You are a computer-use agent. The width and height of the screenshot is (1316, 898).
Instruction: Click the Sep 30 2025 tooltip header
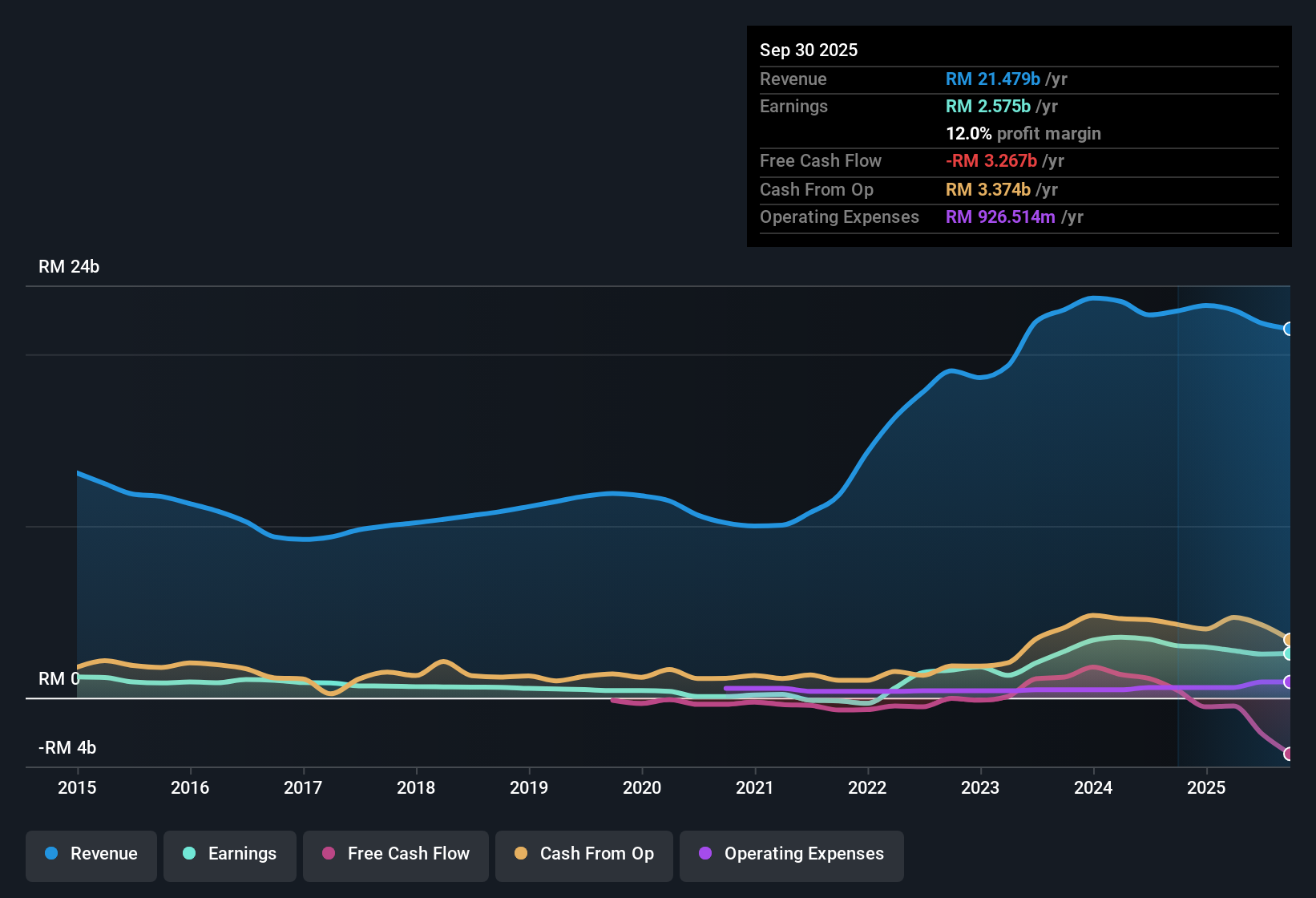[x=809, y=50]
